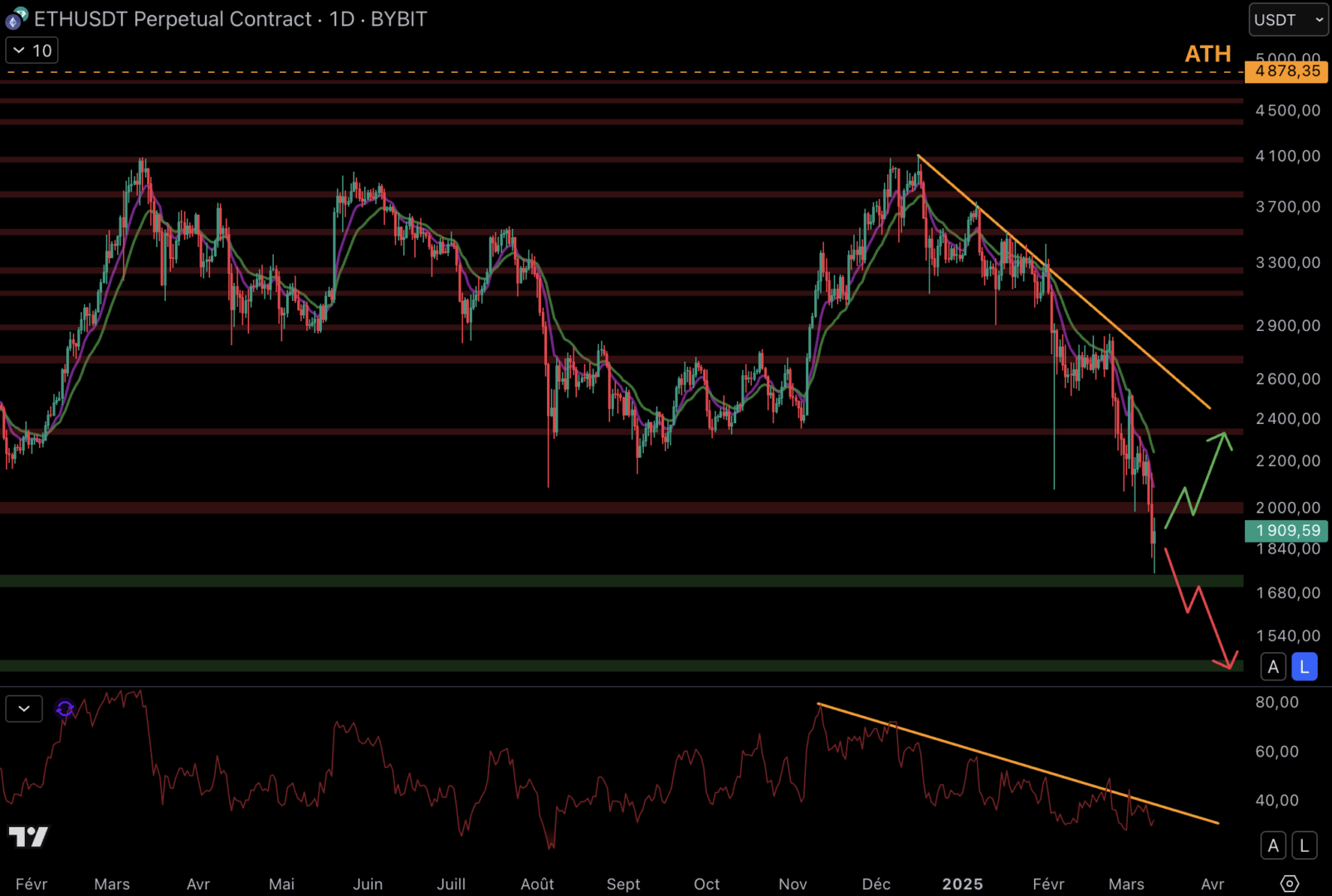Screen dimensions: 1332x896
Task: Disable the active blue "L" logarithmic scale toggle
Action: pyautogui.click(x=1303, y=666)
